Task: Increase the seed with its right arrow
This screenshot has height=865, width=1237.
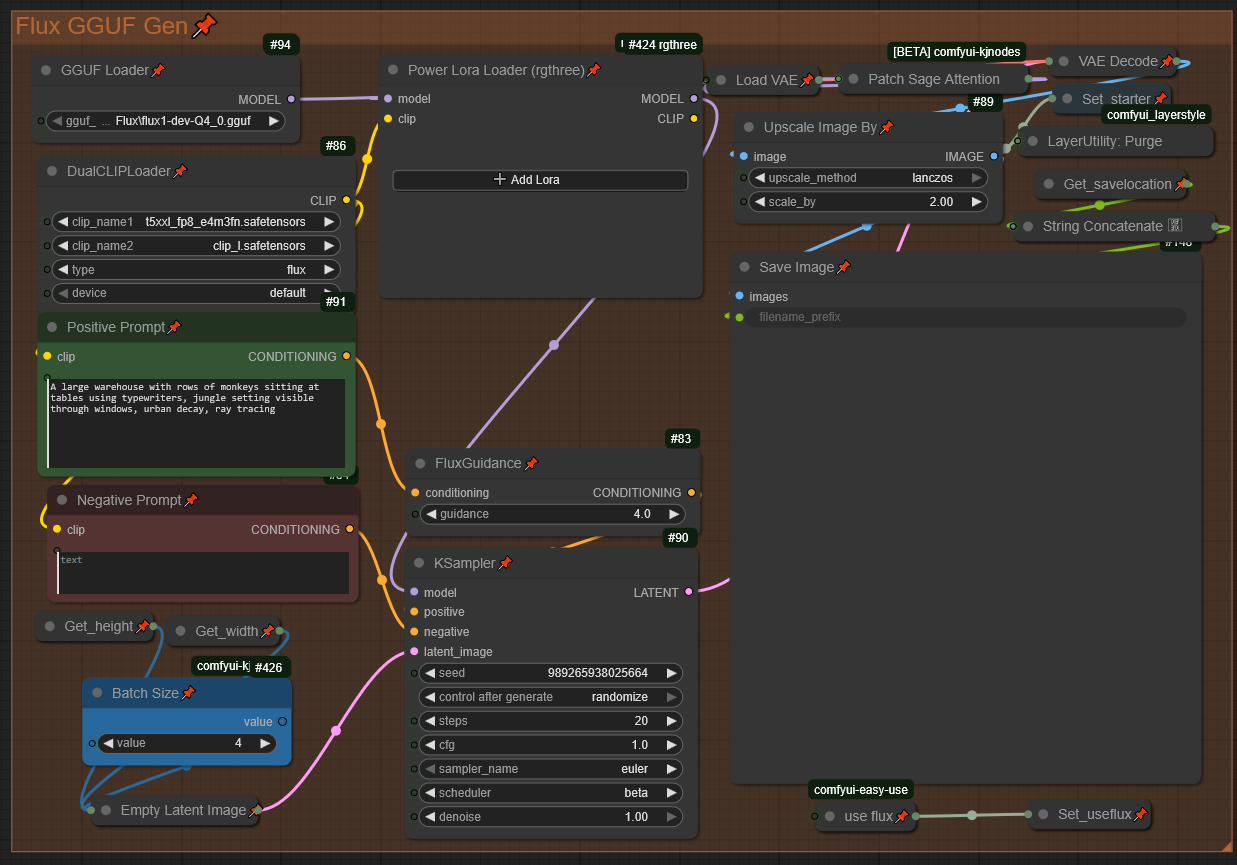Action: coord(671,673)
